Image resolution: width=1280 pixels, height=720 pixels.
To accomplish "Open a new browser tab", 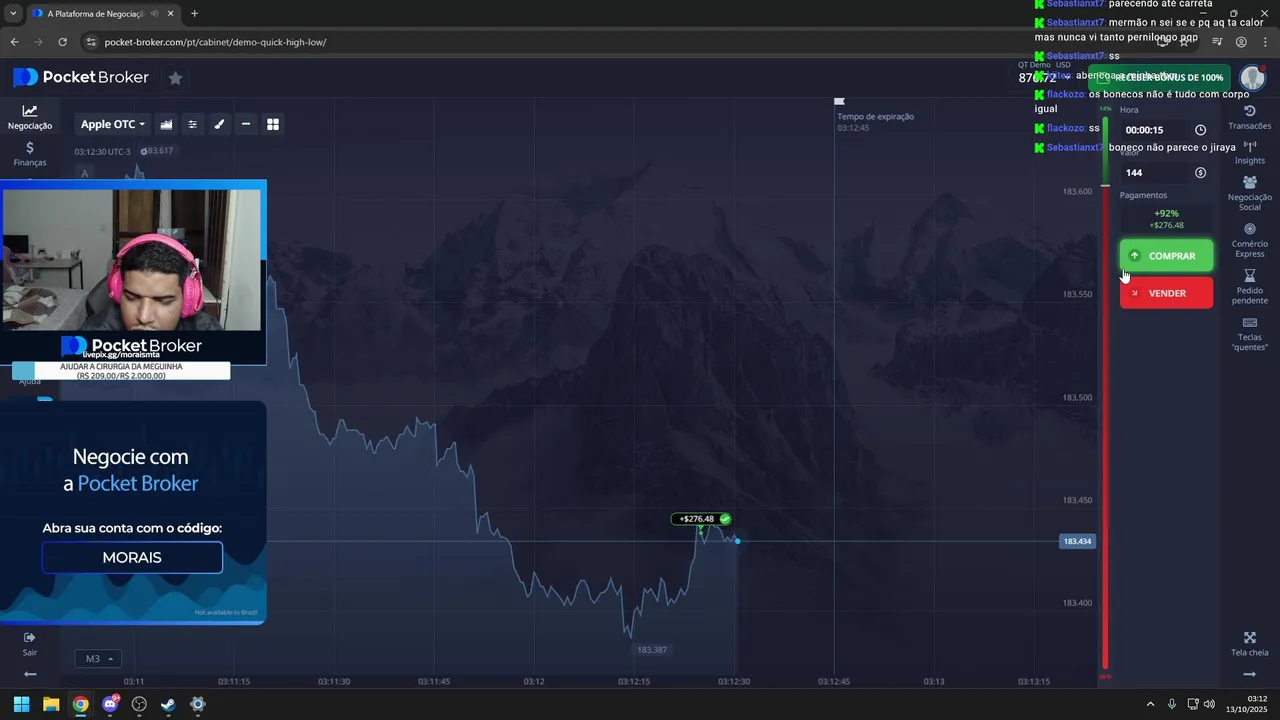I will [194, 14].
